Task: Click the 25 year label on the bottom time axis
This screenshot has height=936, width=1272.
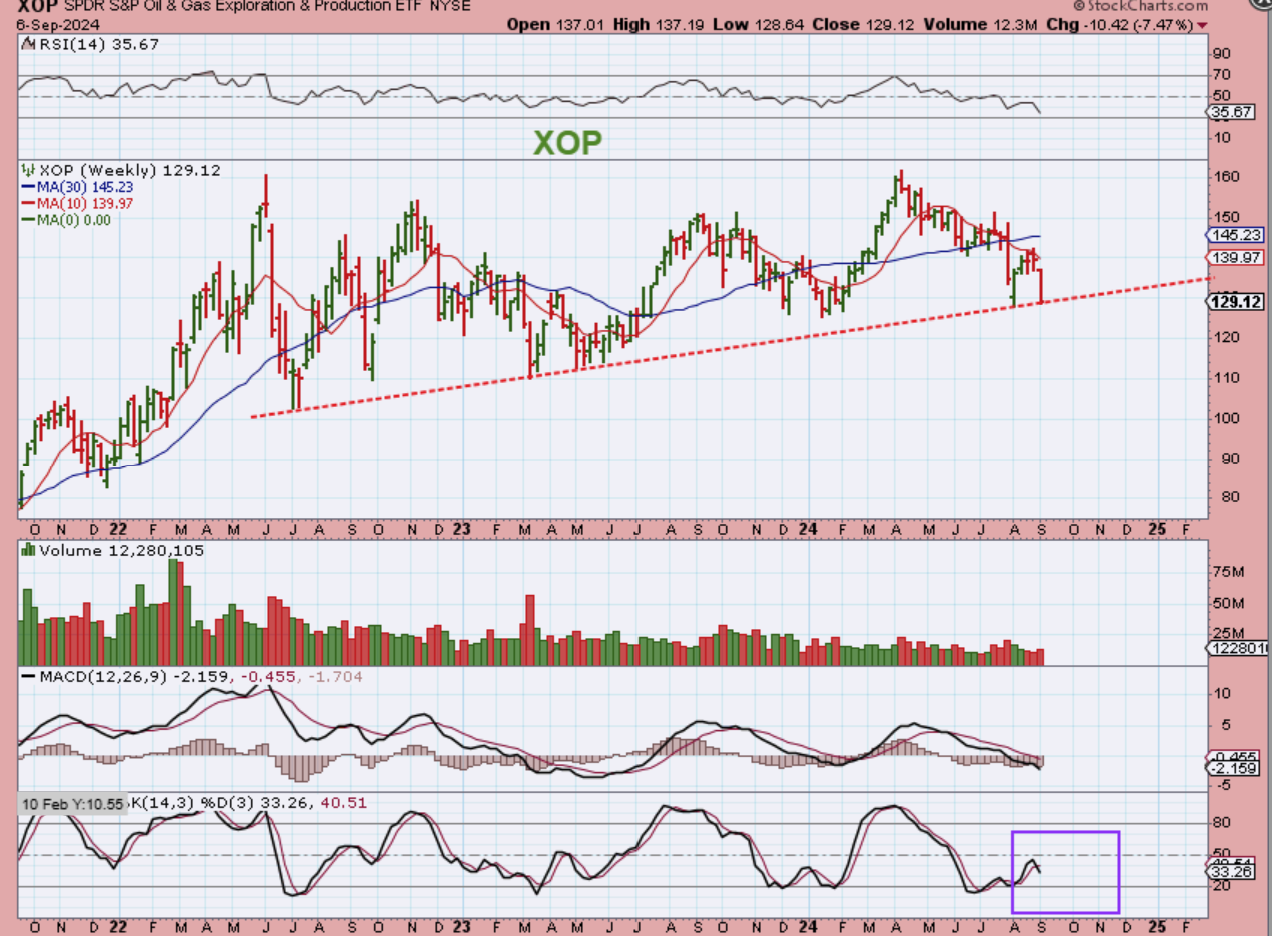Action: coord(1157,926)
